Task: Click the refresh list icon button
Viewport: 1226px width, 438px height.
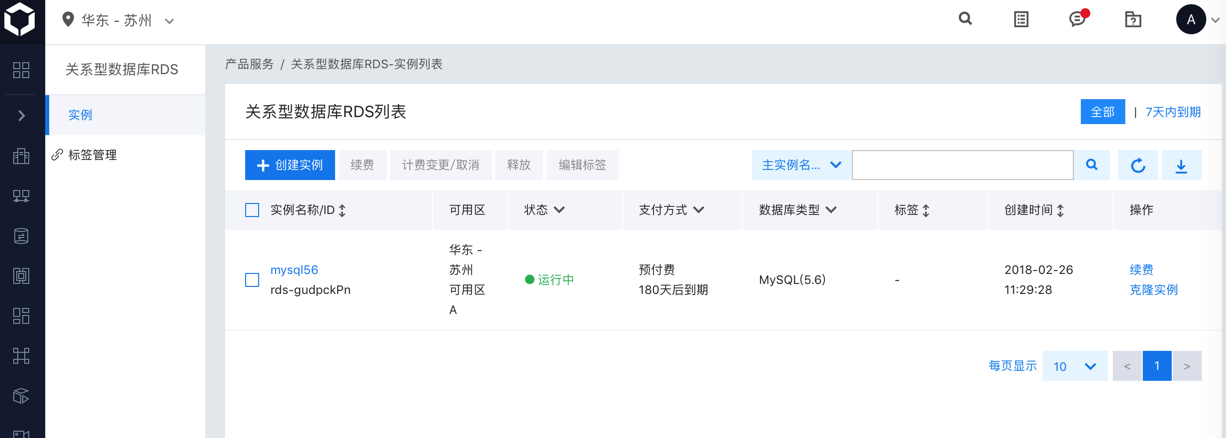Action: tap(1138, 165)
